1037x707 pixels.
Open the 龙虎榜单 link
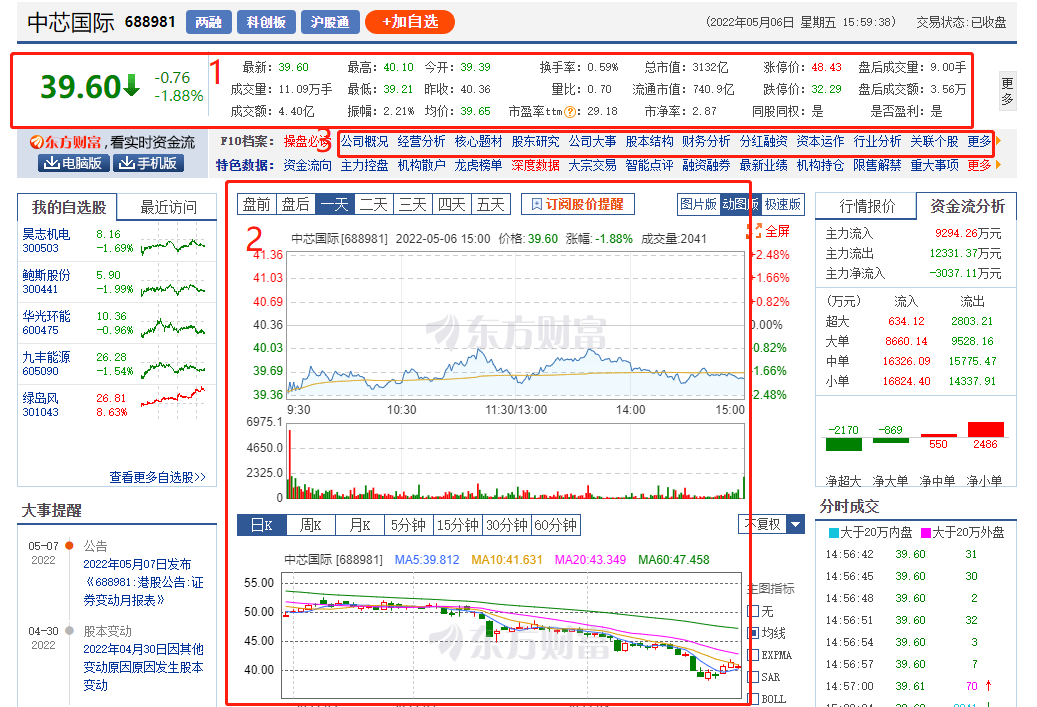click(x=478, y=165)
